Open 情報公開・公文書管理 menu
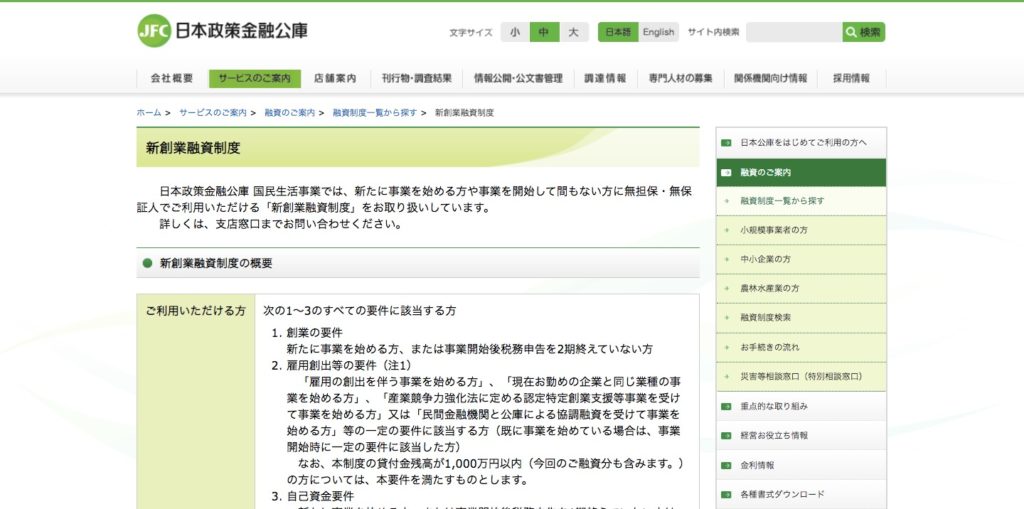Viewport: 1024px width, 509px height. pyautogui.click(x=519, y=78)
